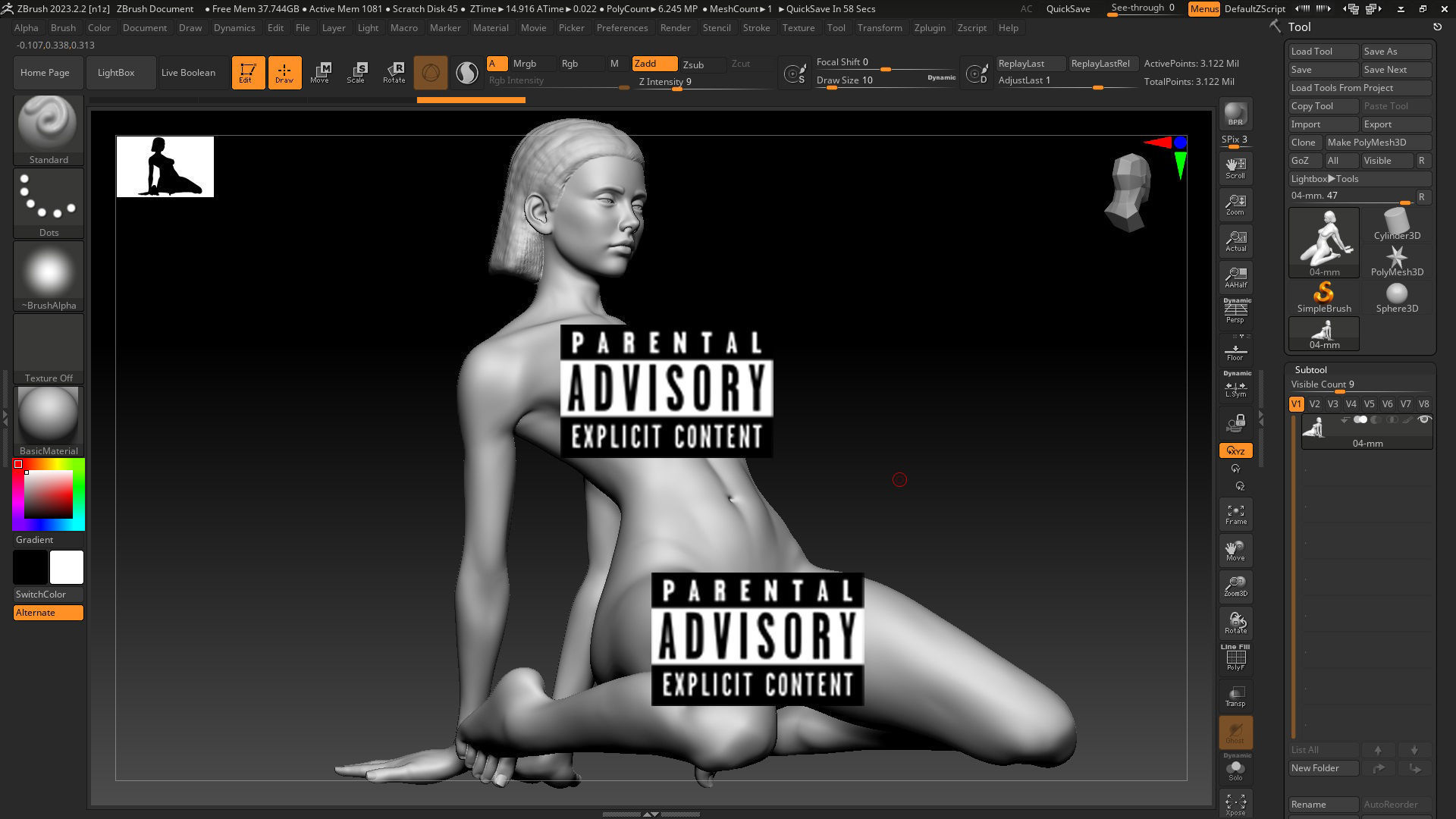Open the Dots stroke picker

click(49, 203)
